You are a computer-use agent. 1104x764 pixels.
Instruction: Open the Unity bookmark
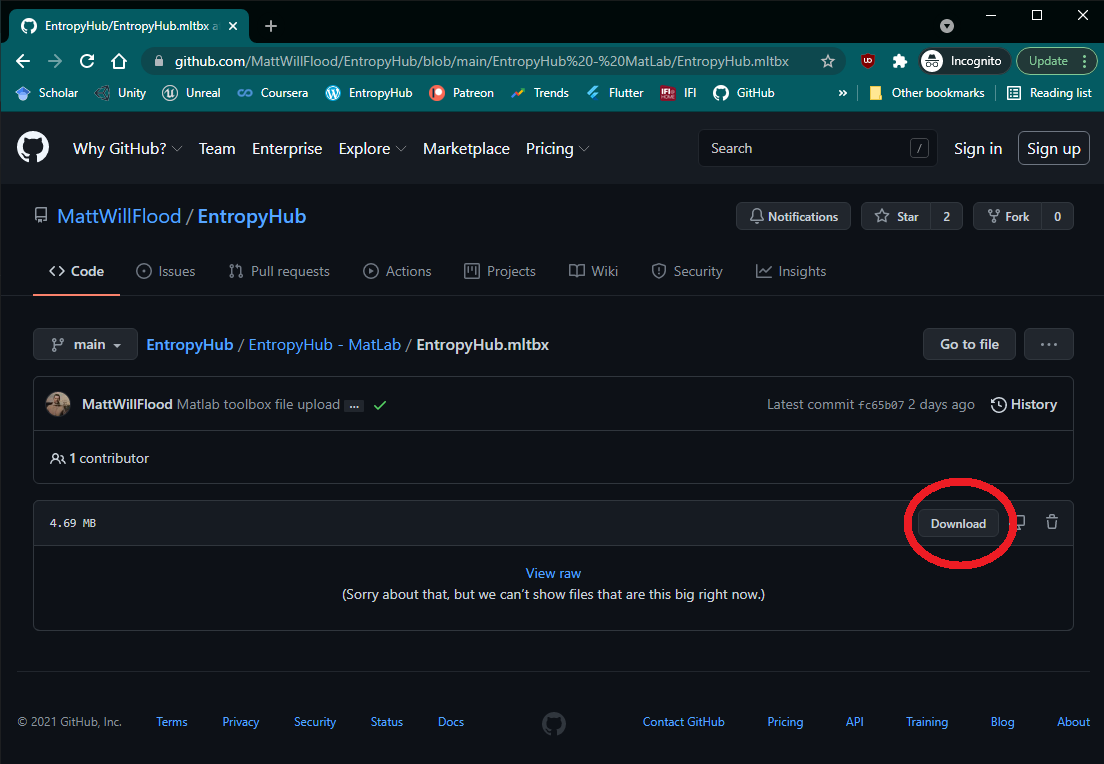pos(120,93)
